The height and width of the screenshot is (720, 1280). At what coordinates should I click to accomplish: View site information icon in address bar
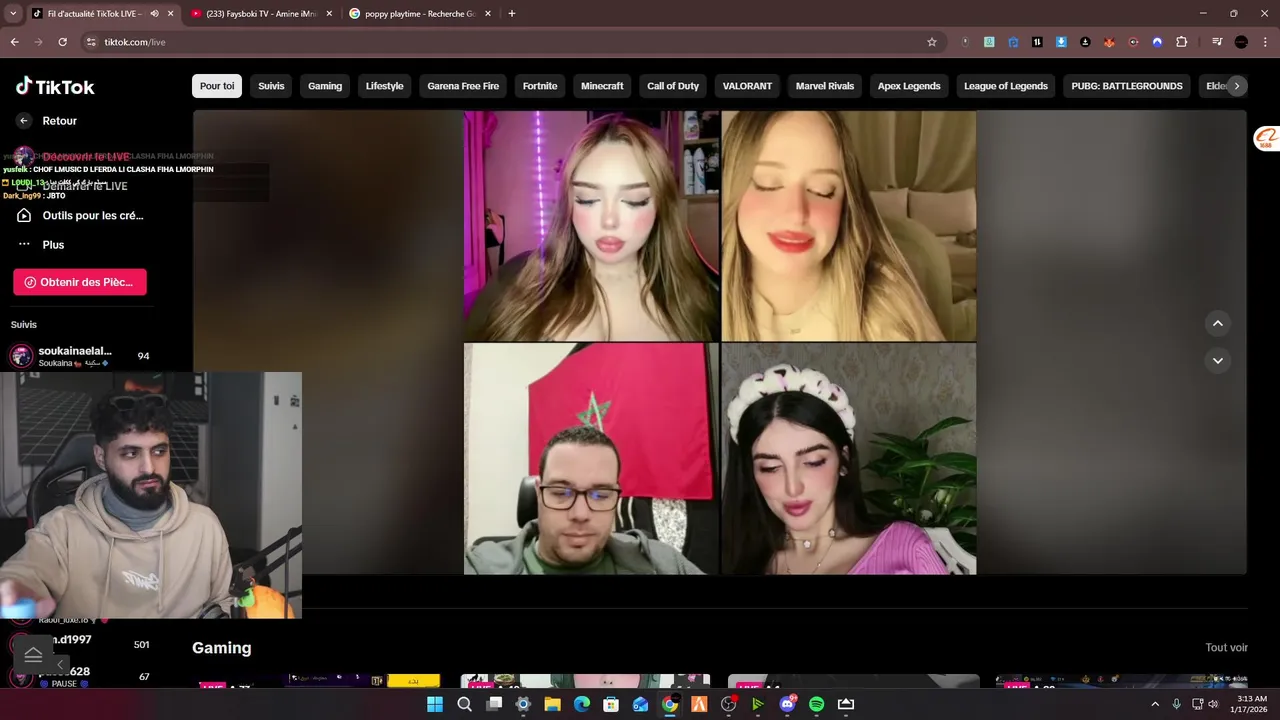point(91,42)
